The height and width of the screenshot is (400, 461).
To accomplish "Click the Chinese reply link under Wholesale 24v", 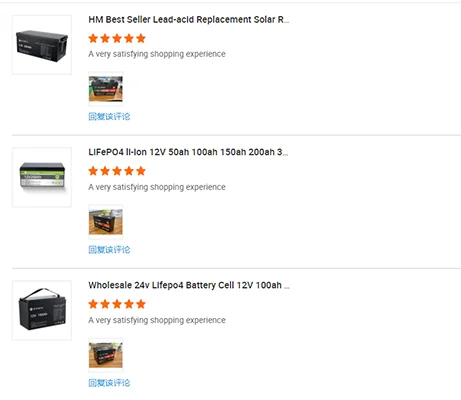I will (109, 383).
